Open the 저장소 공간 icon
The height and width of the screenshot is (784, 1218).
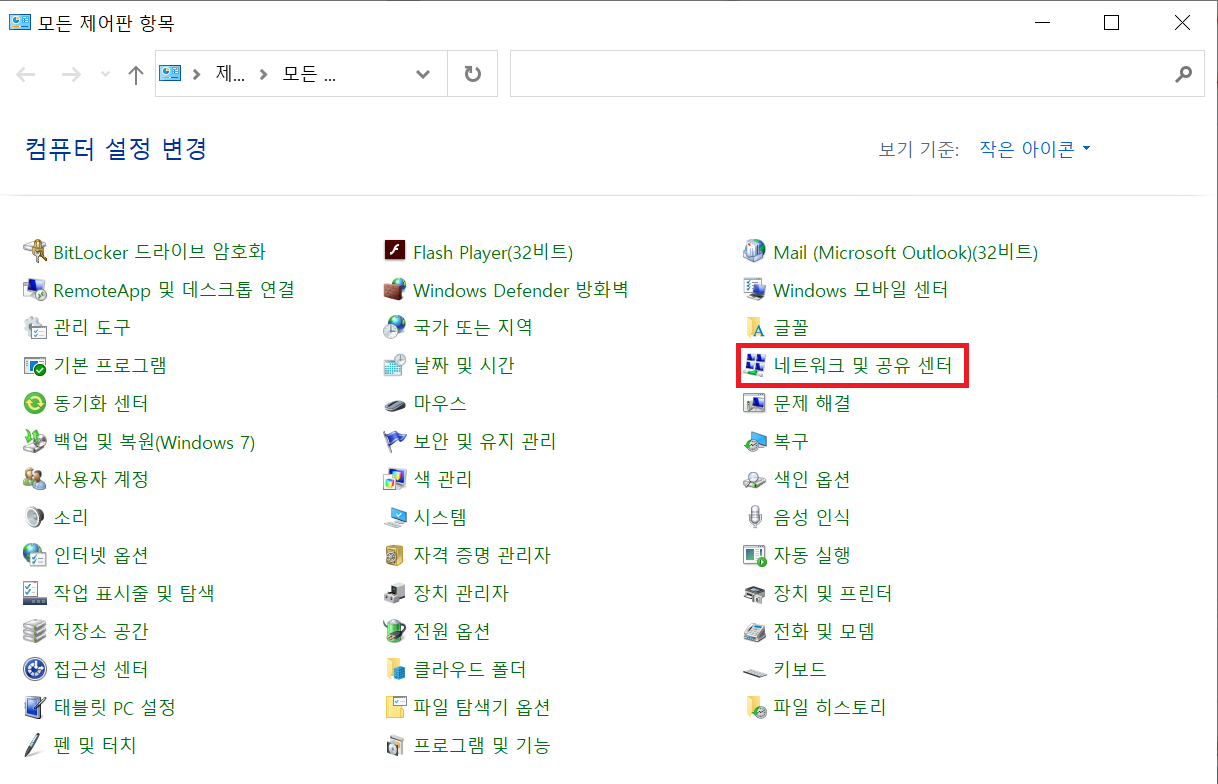click(35, 631)
